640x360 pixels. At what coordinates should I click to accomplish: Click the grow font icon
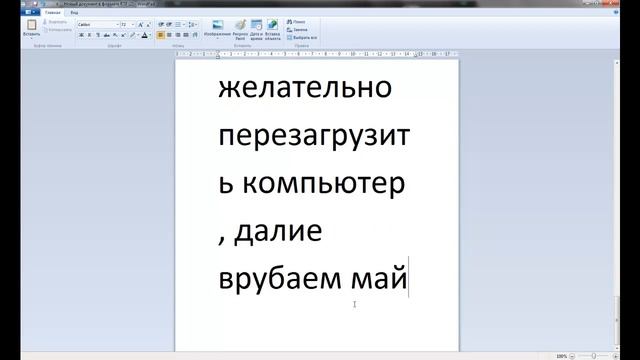click(x=140, y=25)
